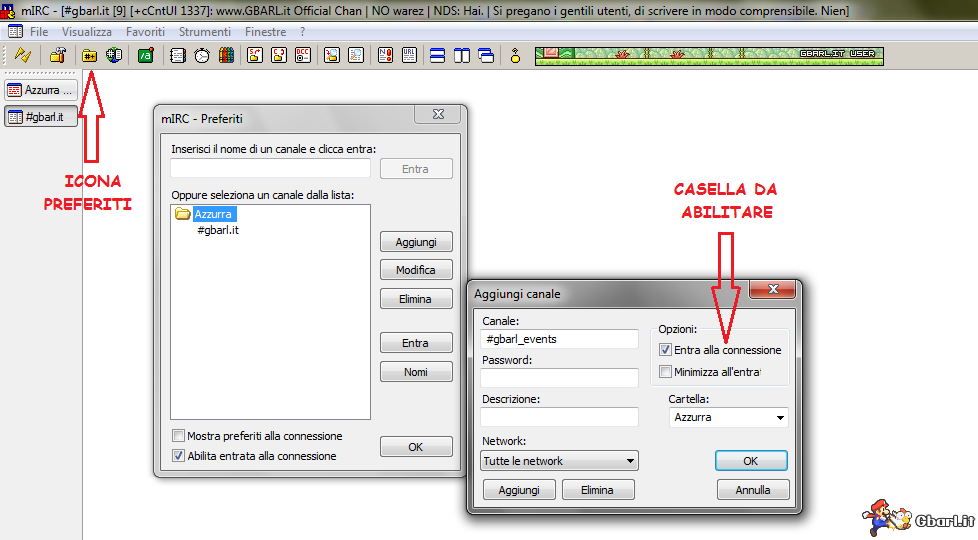Viewport: 978px width, 540px height.
Task: Switch to the #gbarl.it channel window button
Action: [x=41, y=117]
